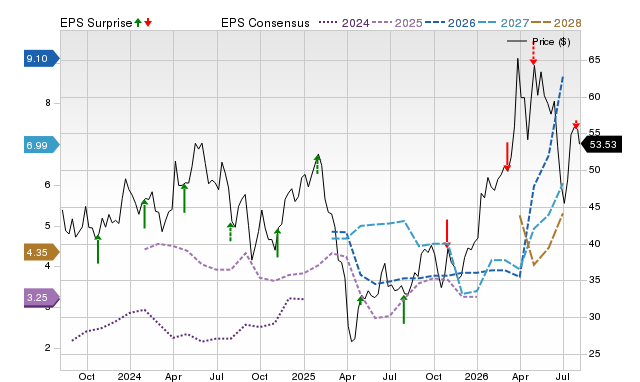Click the 60 label on the price axis

click(x=594, y=97)
